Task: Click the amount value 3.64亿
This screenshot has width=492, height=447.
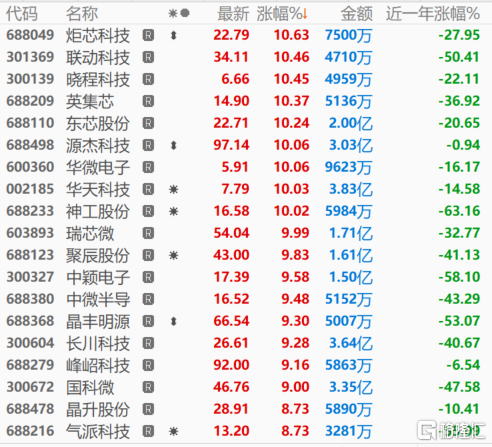Action: click(351, 343)
